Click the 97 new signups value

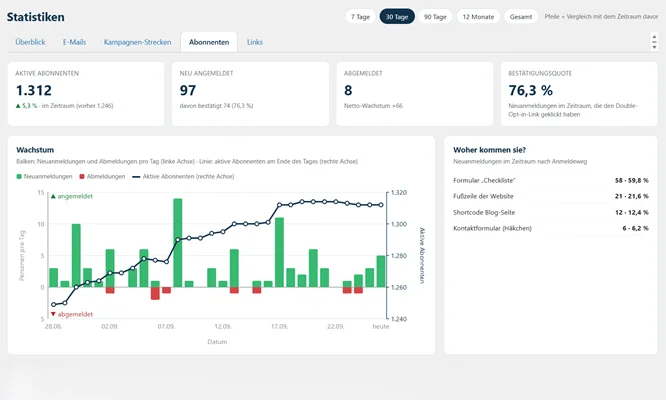click(188, 90)
